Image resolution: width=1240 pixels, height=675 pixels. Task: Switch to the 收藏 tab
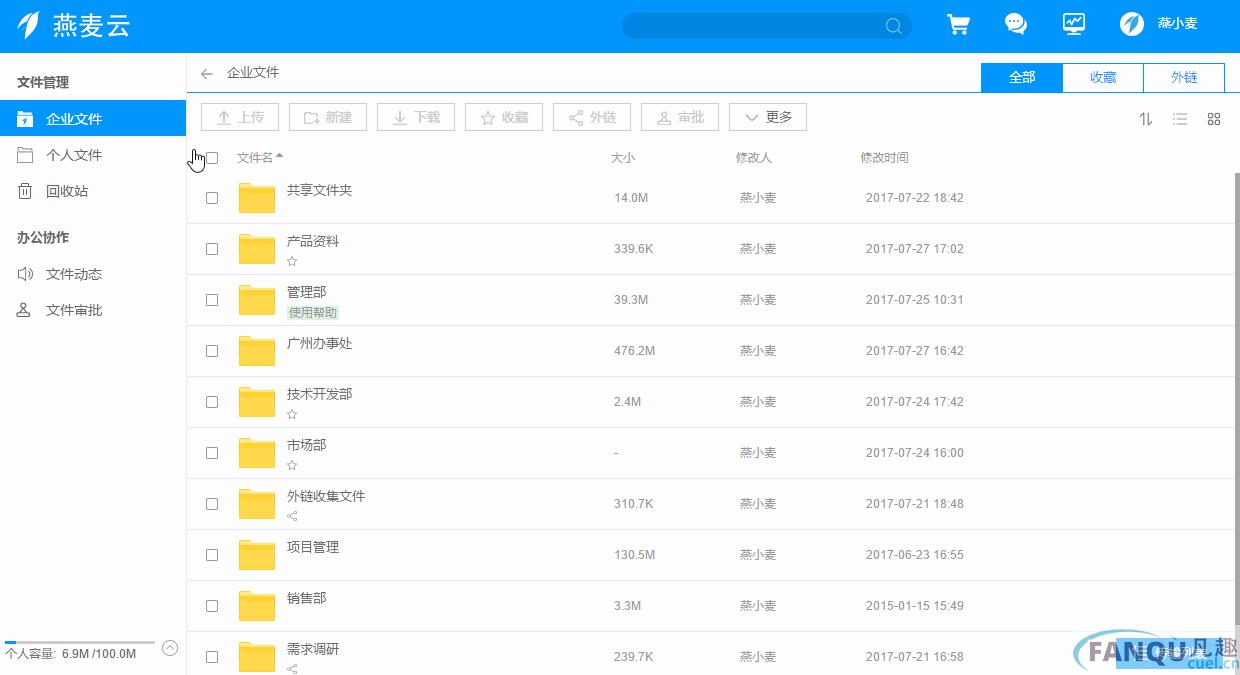(x=1102, y=77)
